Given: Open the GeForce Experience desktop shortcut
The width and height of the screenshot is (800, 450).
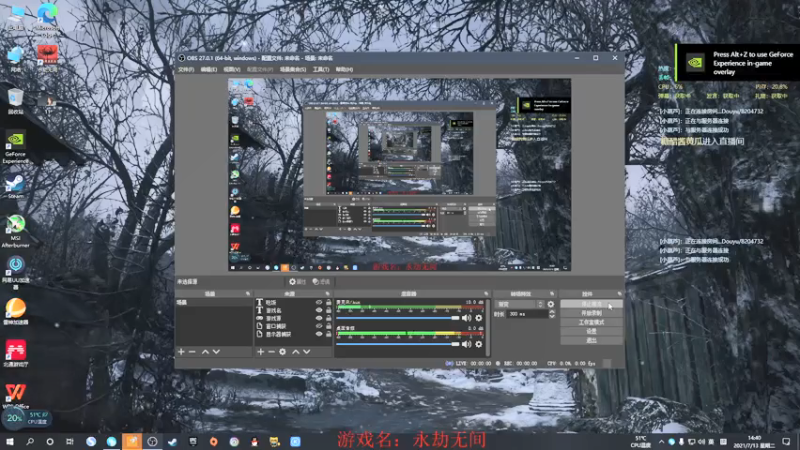Looking at the screenshot, I should click(15, 147).
